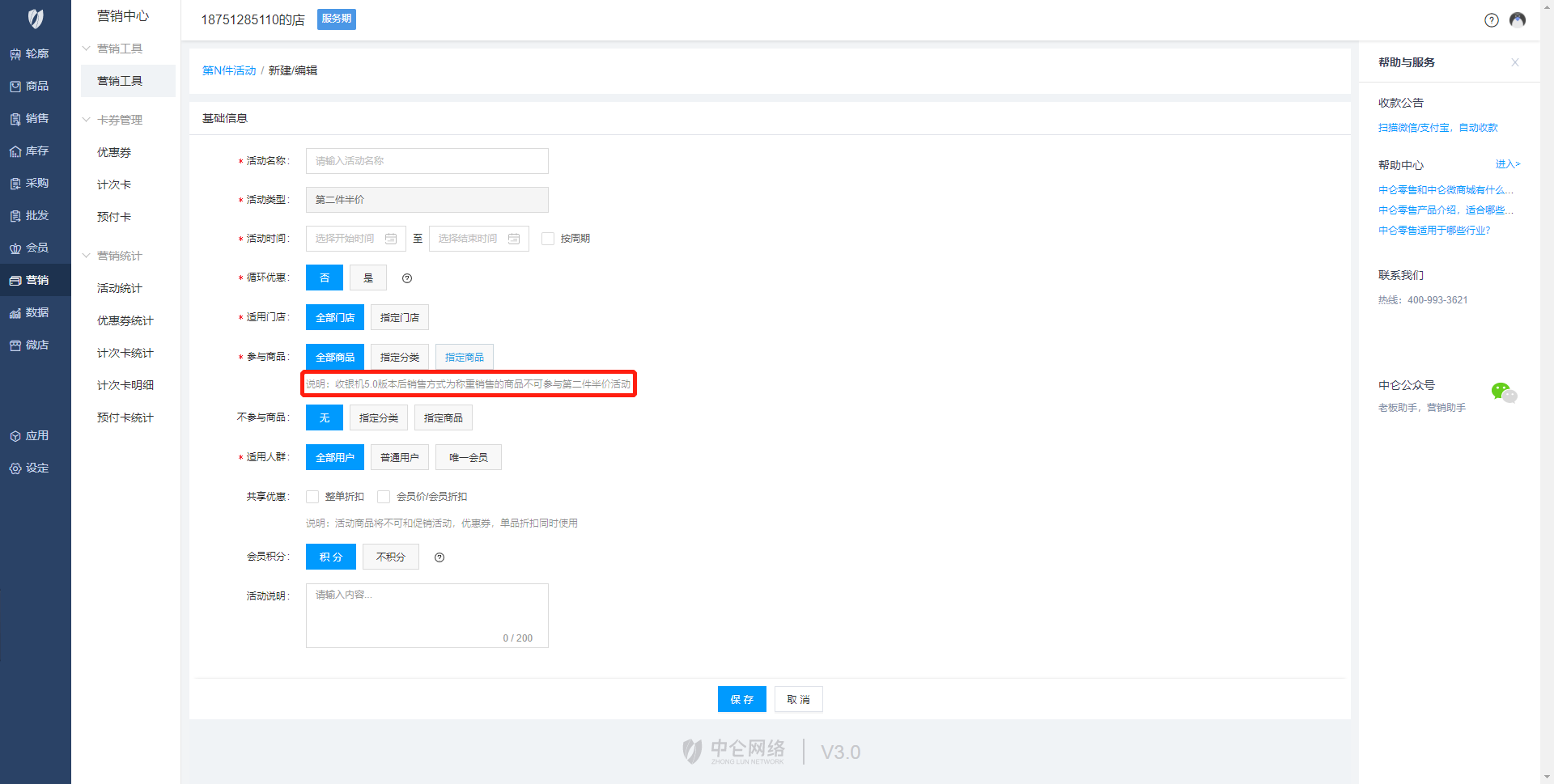The height and width of the screenshot is (784, 1554).
Task: Close the 帮助与服务 panel
Action: 1514,62
